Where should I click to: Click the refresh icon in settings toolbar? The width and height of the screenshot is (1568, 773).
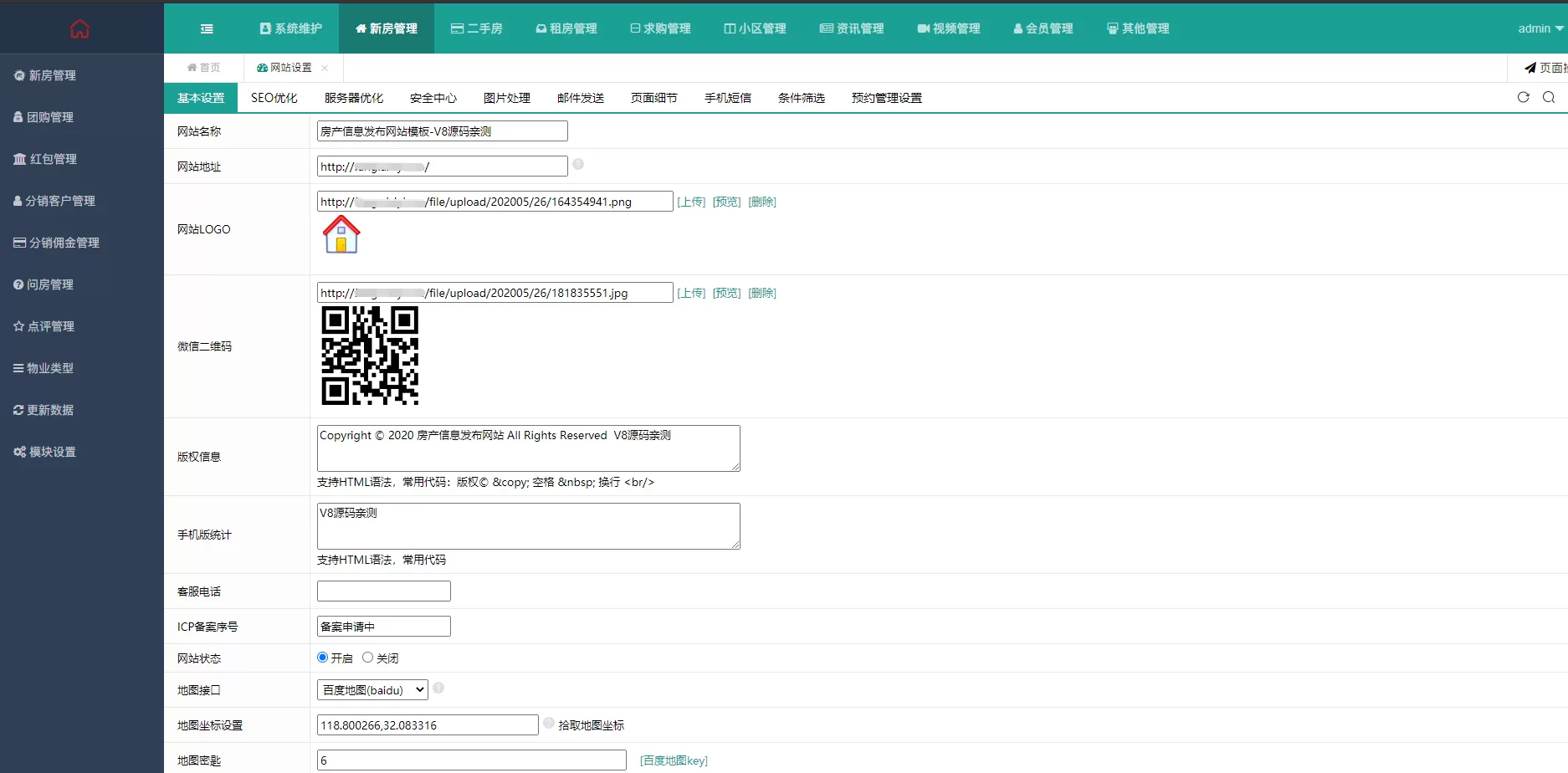pos(1523,97)
